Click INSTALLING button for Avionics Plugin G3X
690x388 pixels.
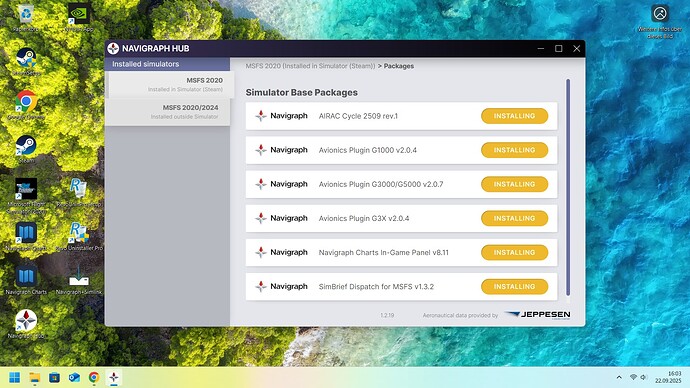514,218
